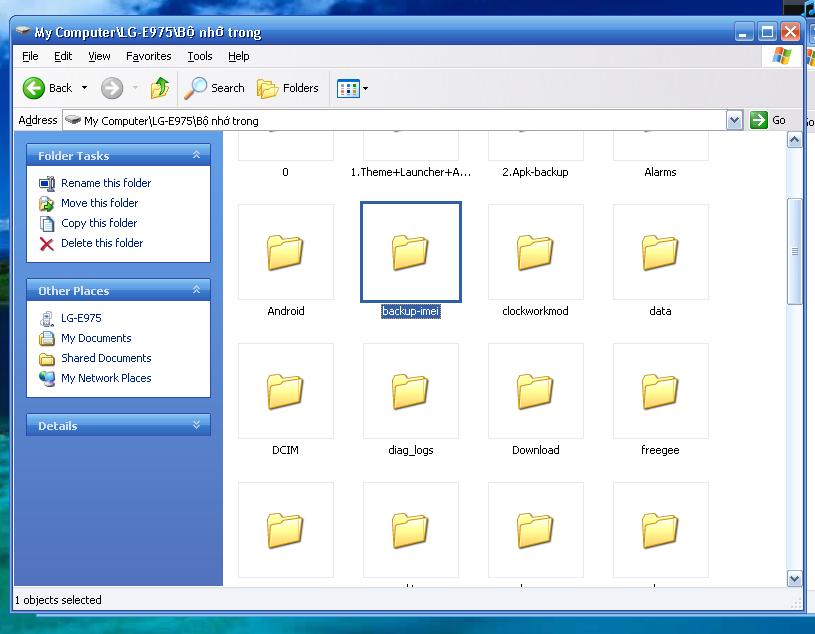Open the Help menu
The height and width of the screenshot is (634, 815).
tap(239, 56)
